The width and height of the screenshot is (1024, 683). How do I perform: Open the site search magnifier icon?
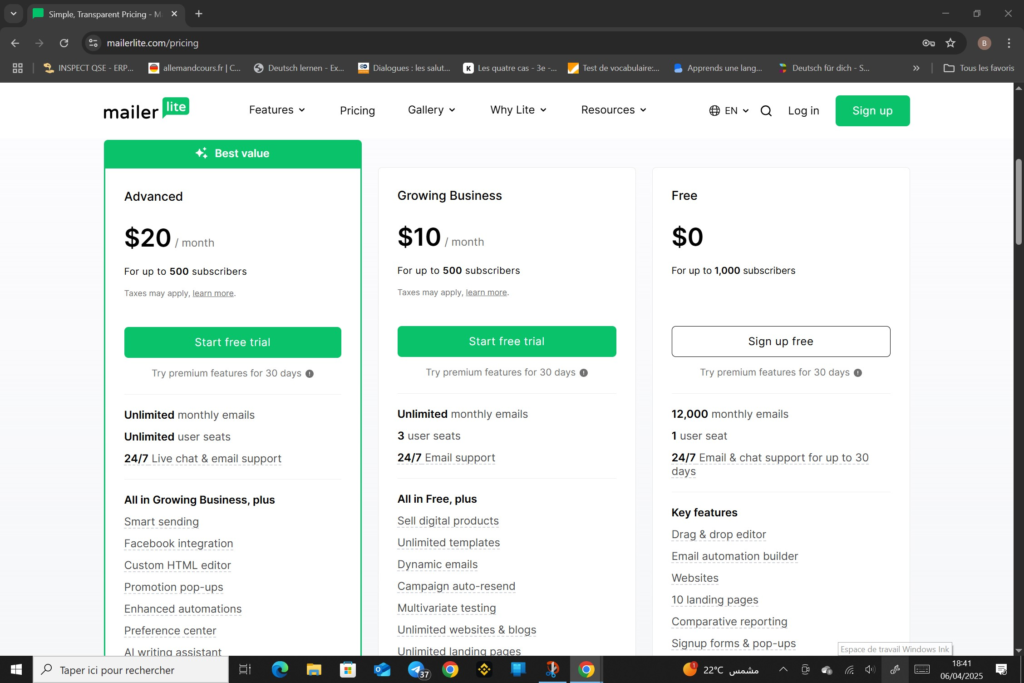(x=766, y=111)
